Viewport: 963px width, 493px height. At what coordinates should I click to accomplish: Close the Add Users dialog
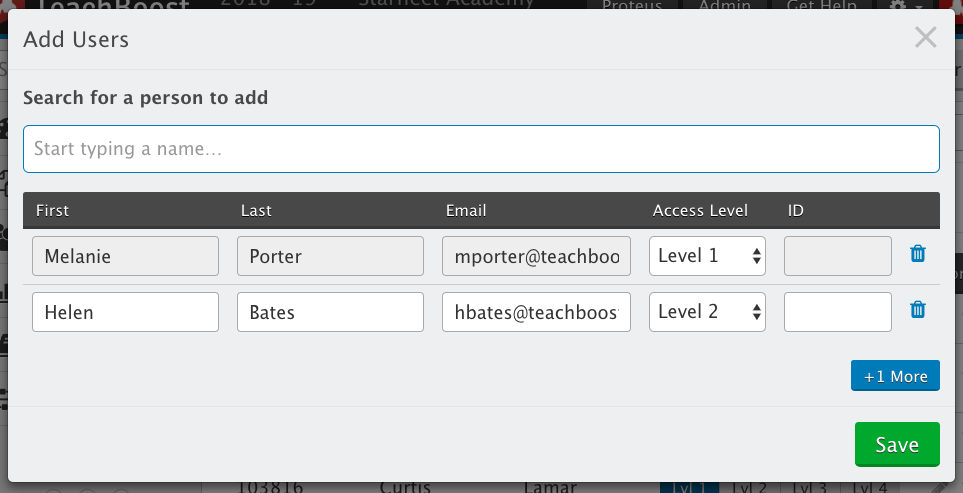[x=926, y=37]
